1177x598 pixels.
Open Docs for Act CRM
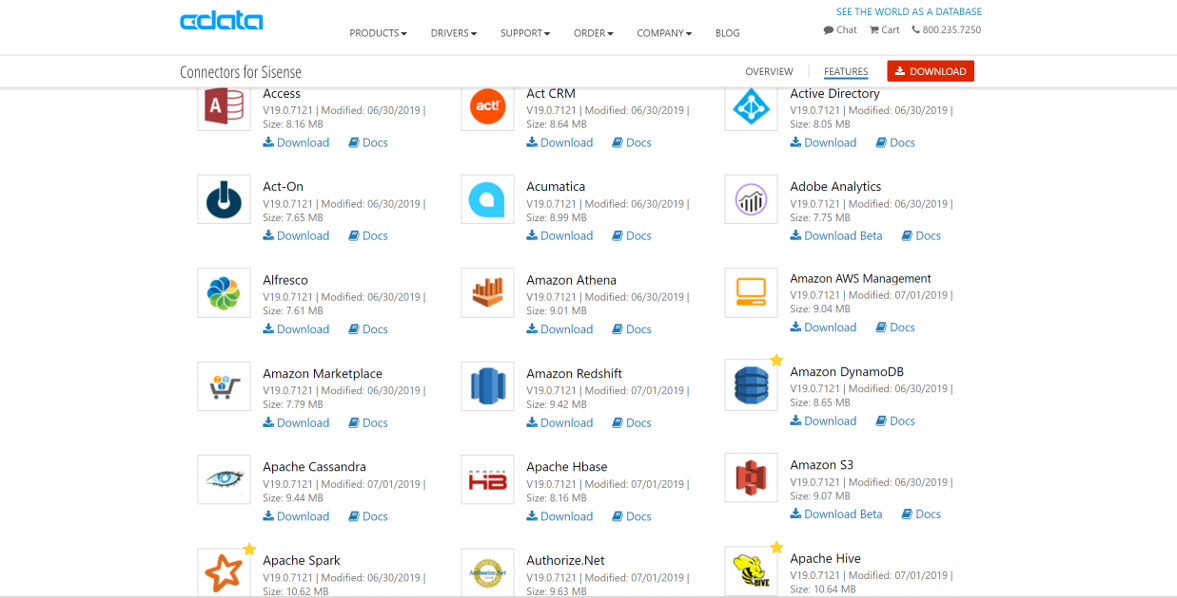tap(631, 143)
